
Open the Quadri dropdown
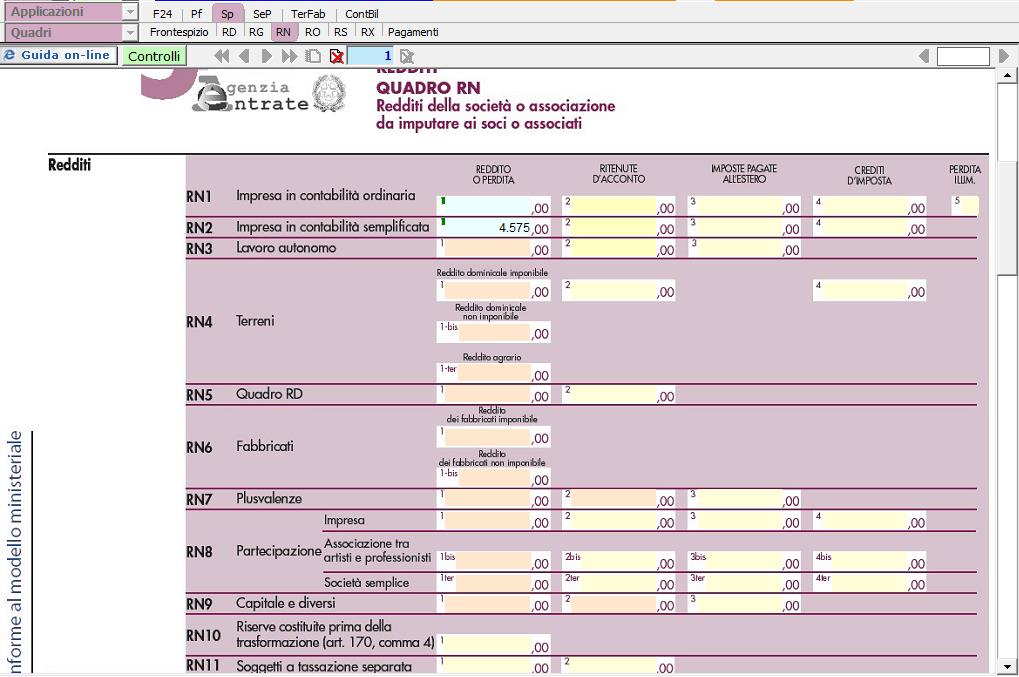[x=130, y=32]
